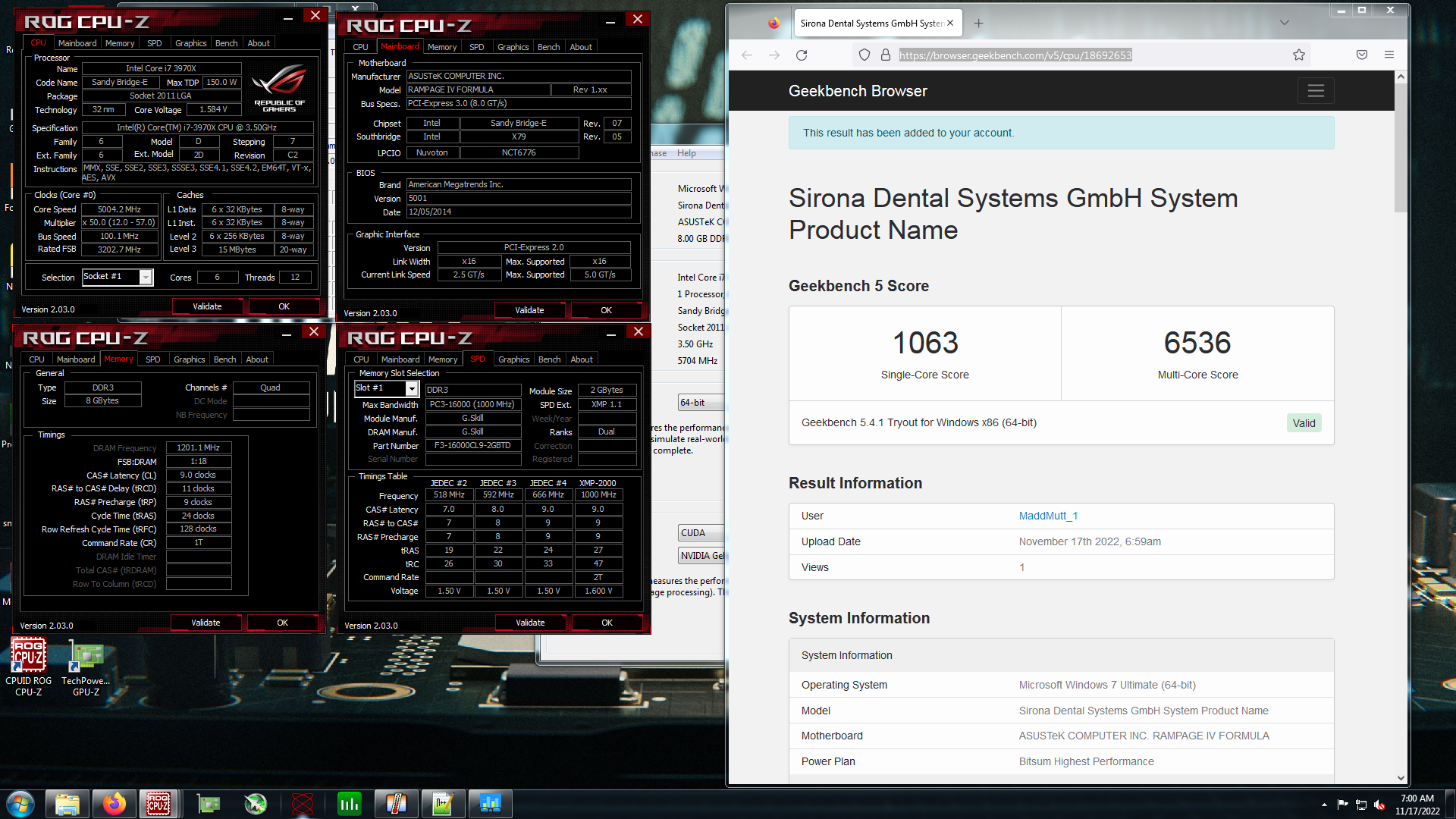Click the Valid badge
This screenshot has width=1456, height=819.
point(1304,423)
